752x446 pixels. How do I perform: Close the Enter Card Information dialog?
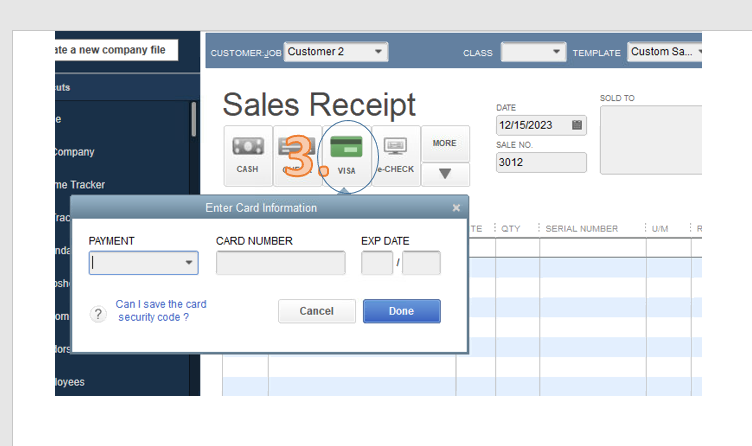tap(456, 208)
